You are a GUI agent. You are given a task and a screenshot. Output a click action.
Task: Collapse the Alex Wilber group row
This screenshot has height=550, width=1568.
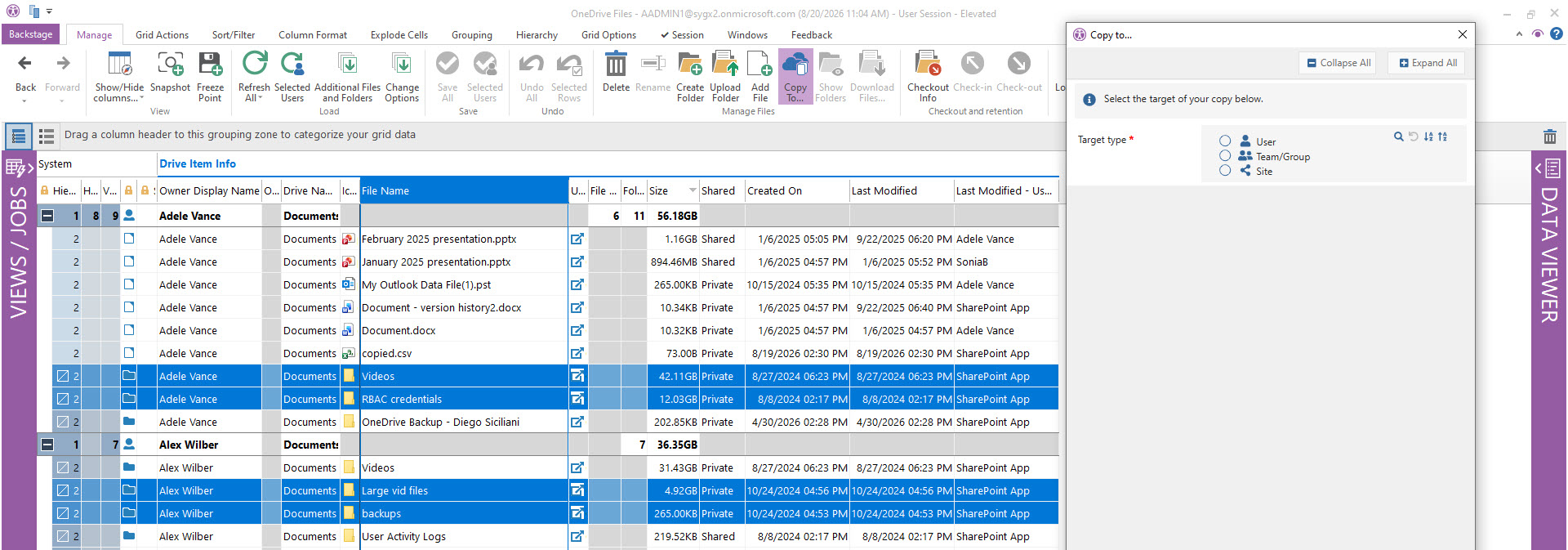47,445
